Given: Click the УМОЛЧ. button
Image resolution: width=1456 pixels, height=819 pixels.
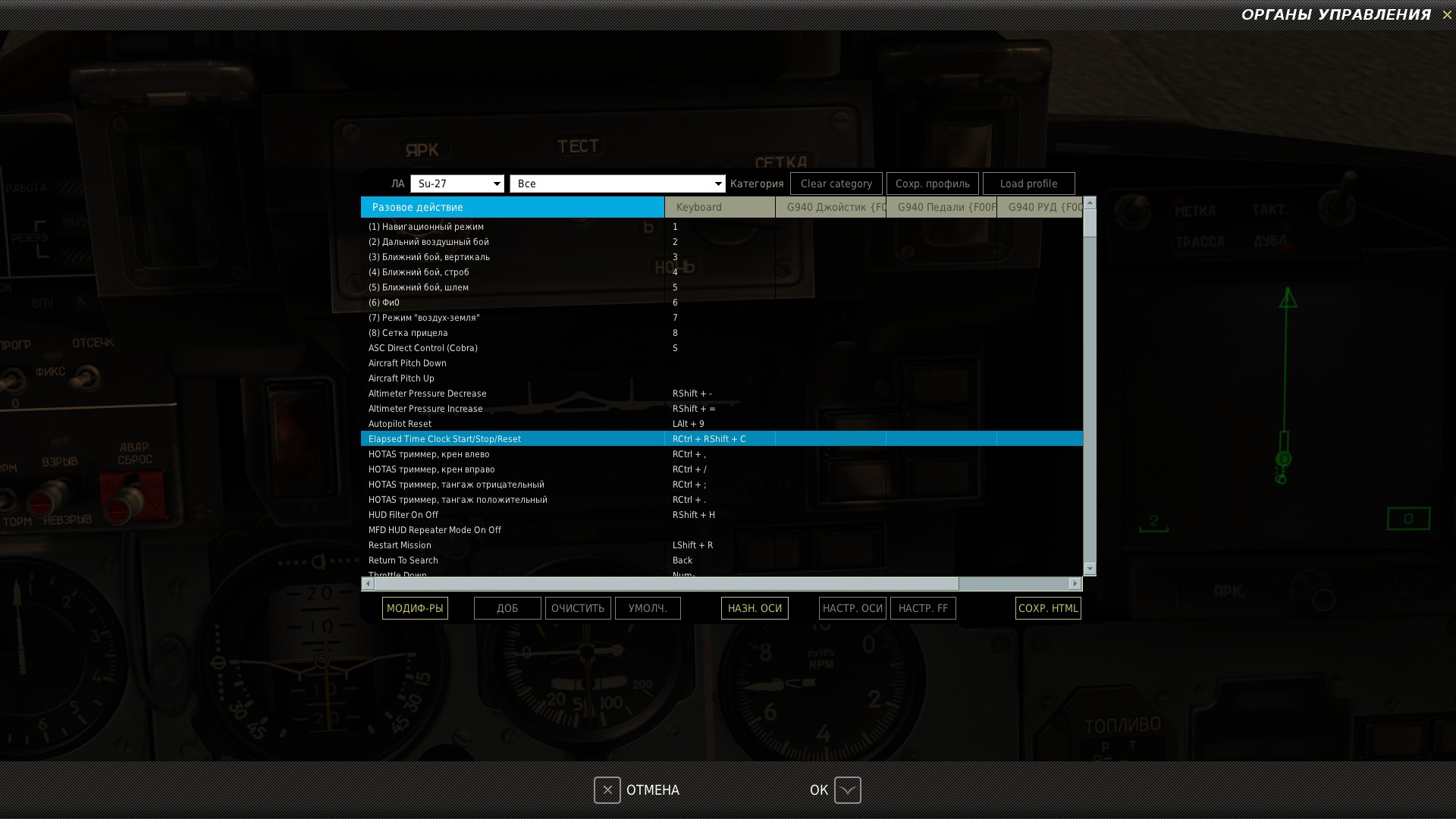Looking at the screenshot, I should click(648, 608).
